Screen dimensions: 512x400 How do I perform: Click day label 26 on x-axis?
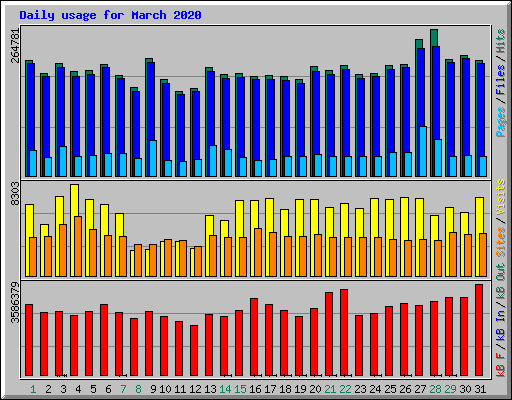[405, 389]
